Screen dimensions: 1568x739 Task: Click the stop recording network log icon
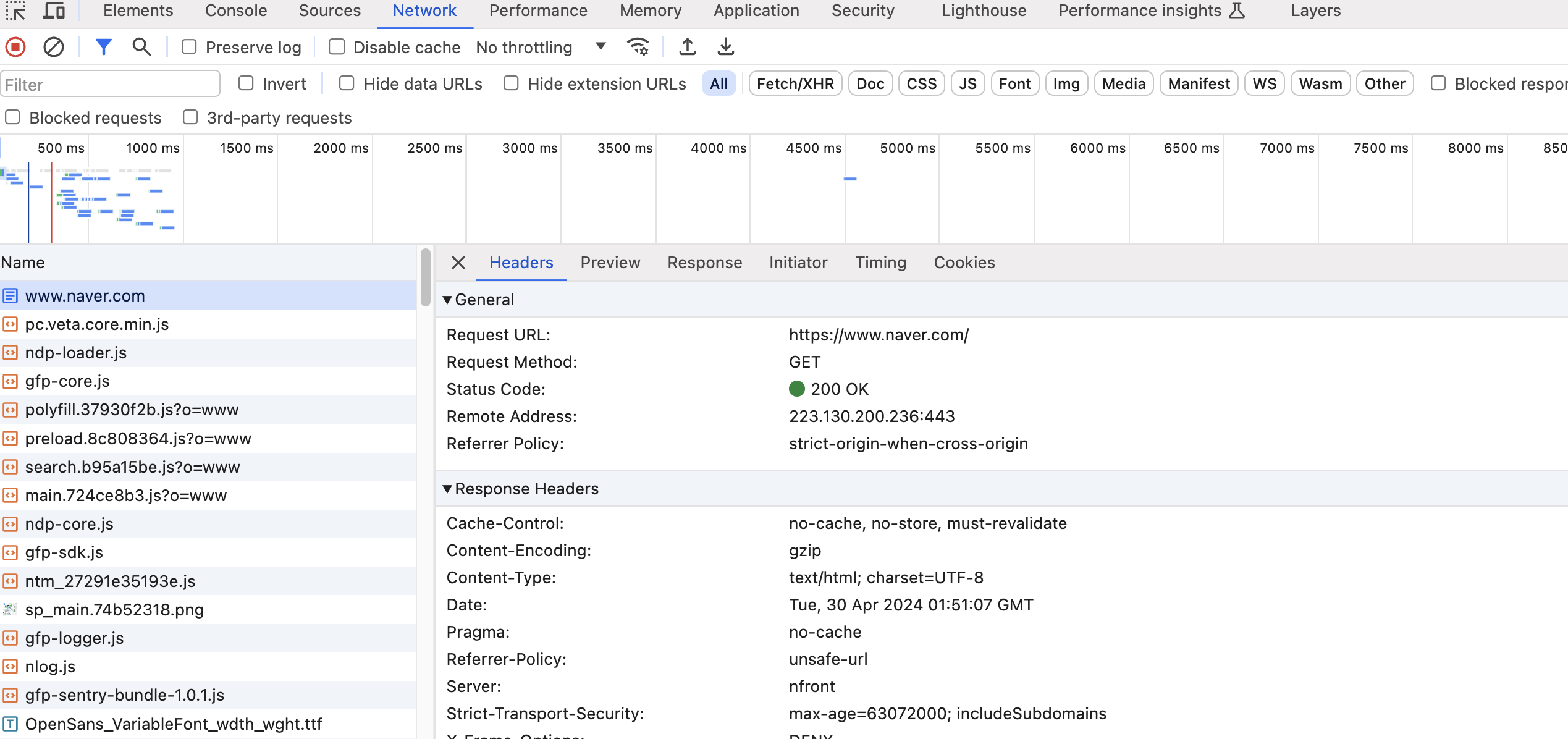point(15,47)
